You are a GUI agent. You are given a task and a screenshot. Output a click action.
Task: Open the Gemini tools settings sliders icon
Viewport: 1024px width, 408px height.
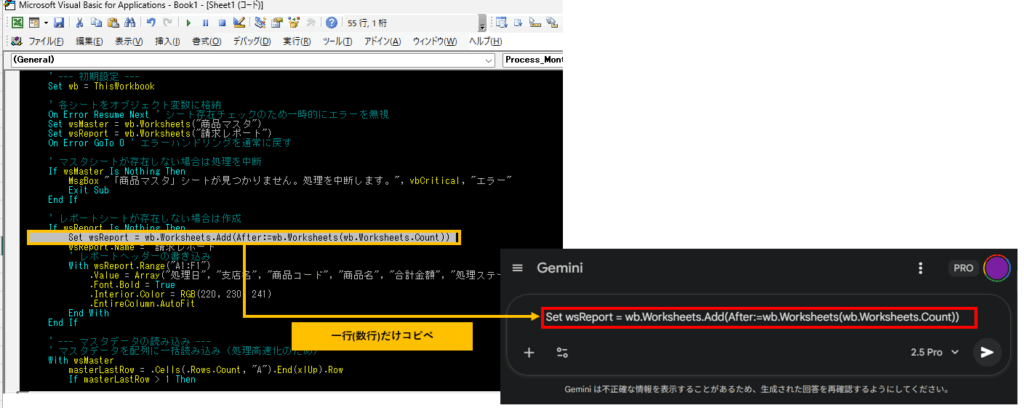click(562, 352)
